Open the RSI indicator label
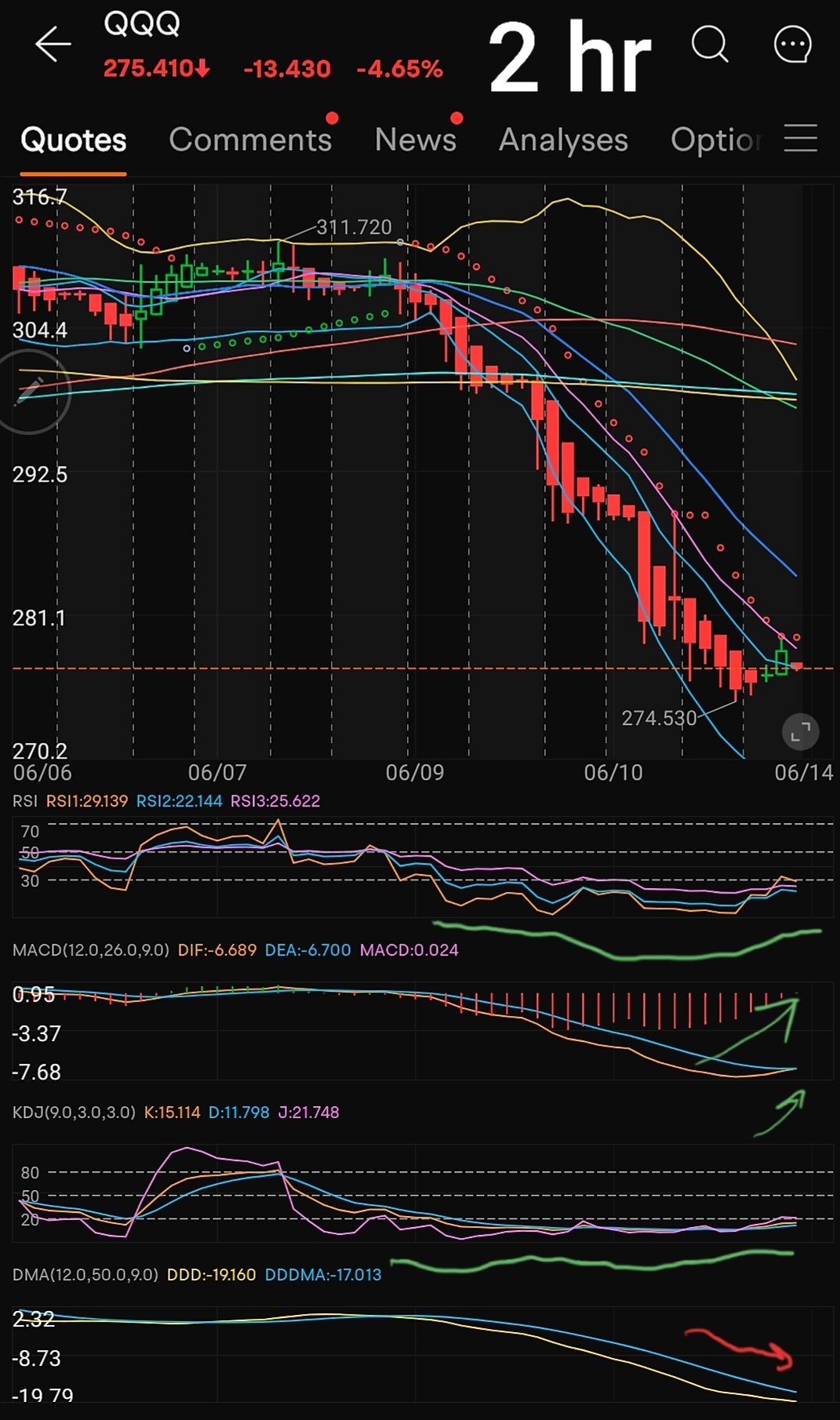 [x=25, y=801]
